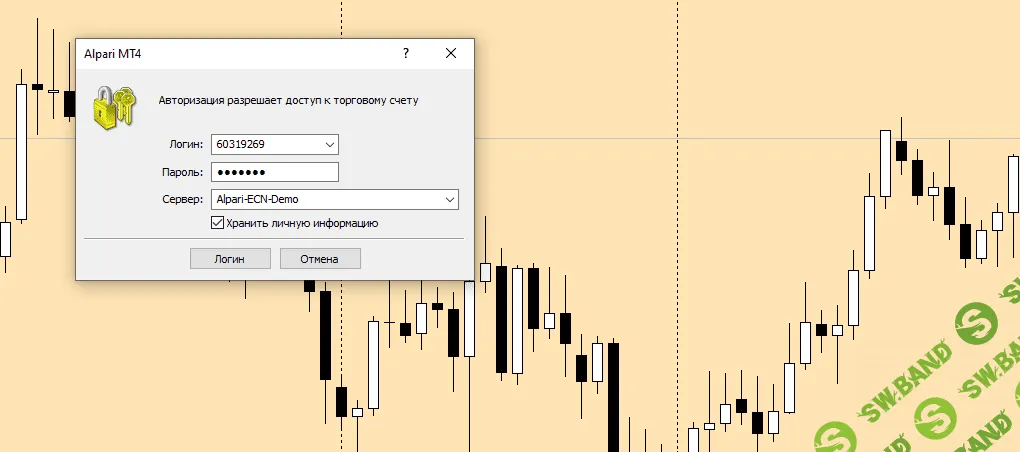Select the tall white candle at chart's far left

[21, 152]
